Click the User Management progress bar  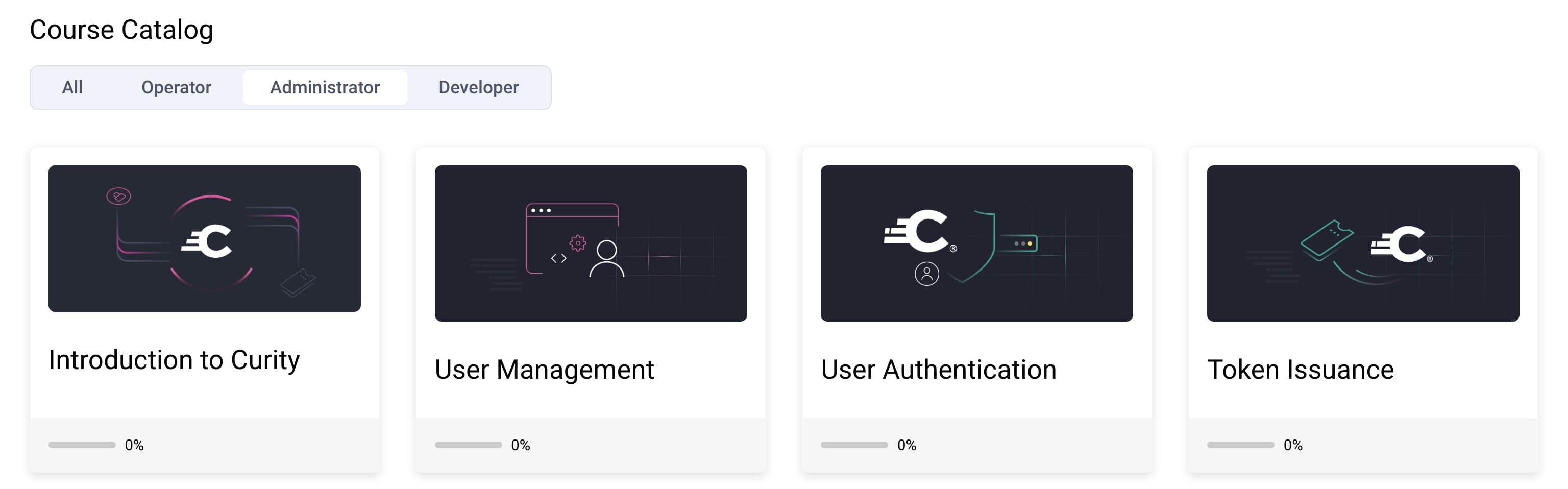point(468,445)
